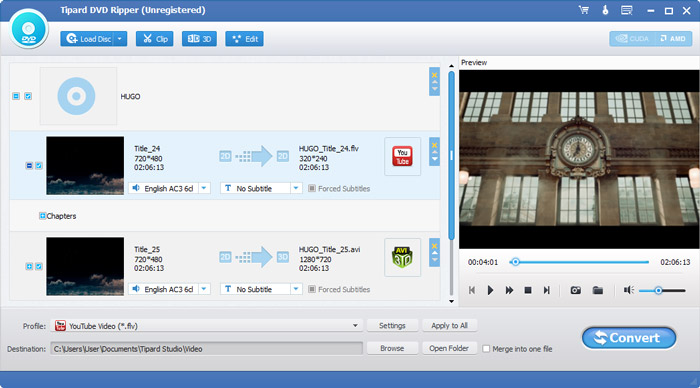Click the preview video area

[579, 159]
